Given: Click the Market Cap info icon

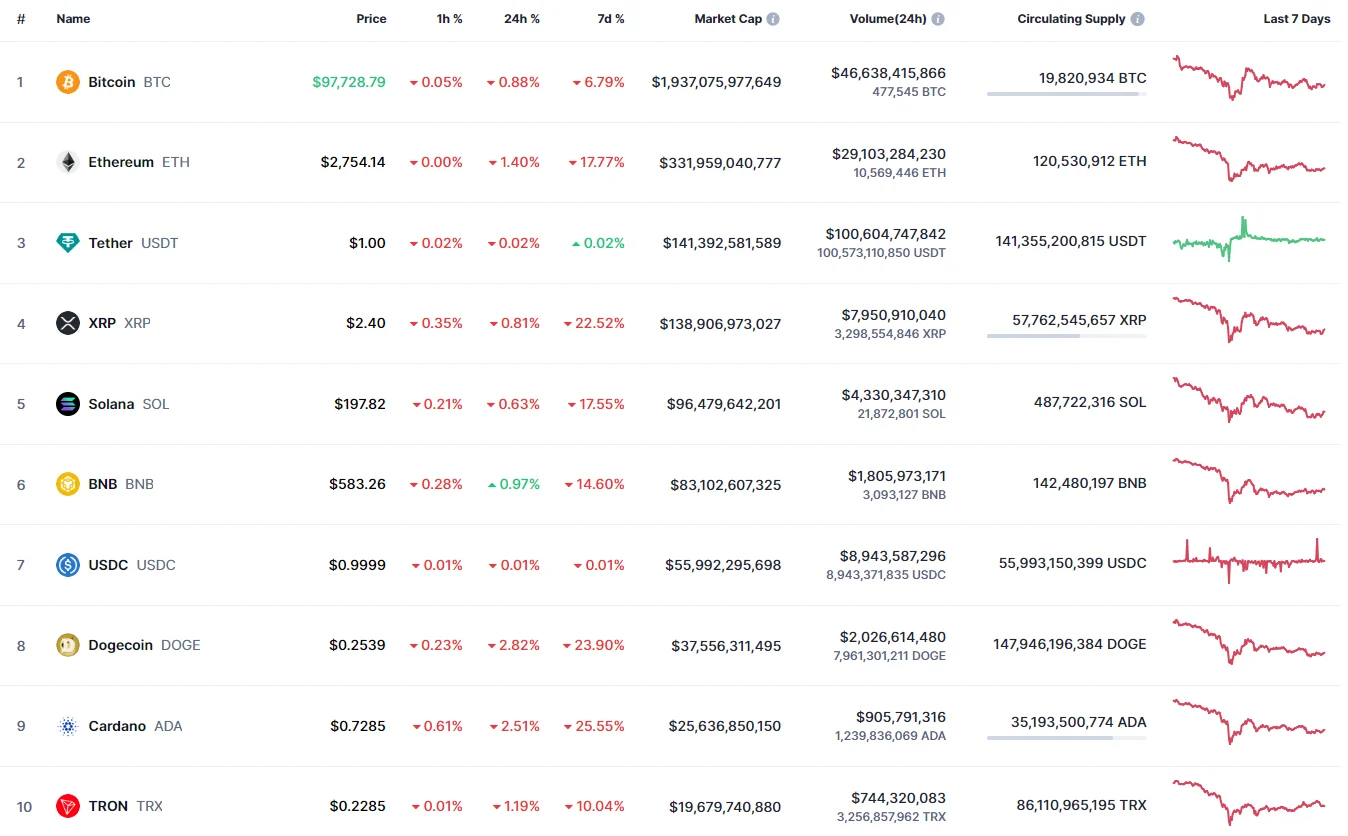Looking at the screenshot, I should click(773, 19).
